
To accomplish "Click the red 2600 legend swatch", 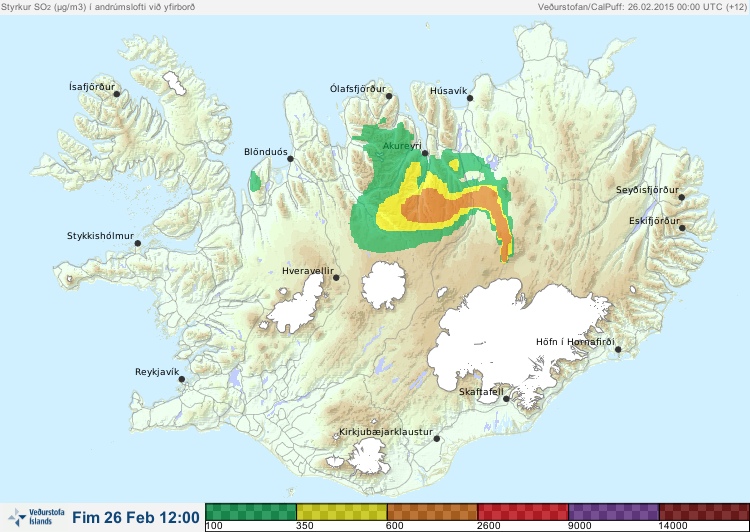I will click(523, 512).
